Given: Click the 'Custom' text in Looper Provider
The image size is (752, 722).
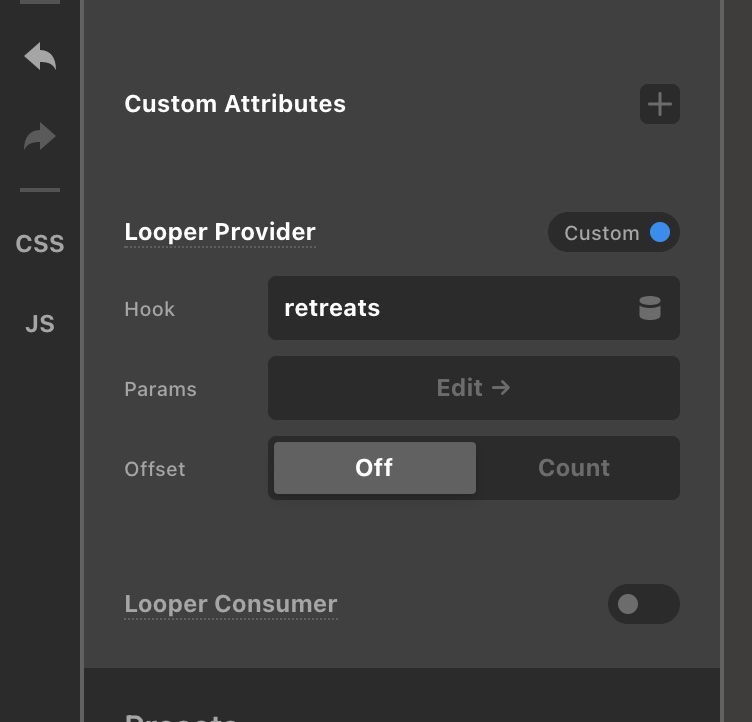Looking at the screenshot, I should point(601,233).
